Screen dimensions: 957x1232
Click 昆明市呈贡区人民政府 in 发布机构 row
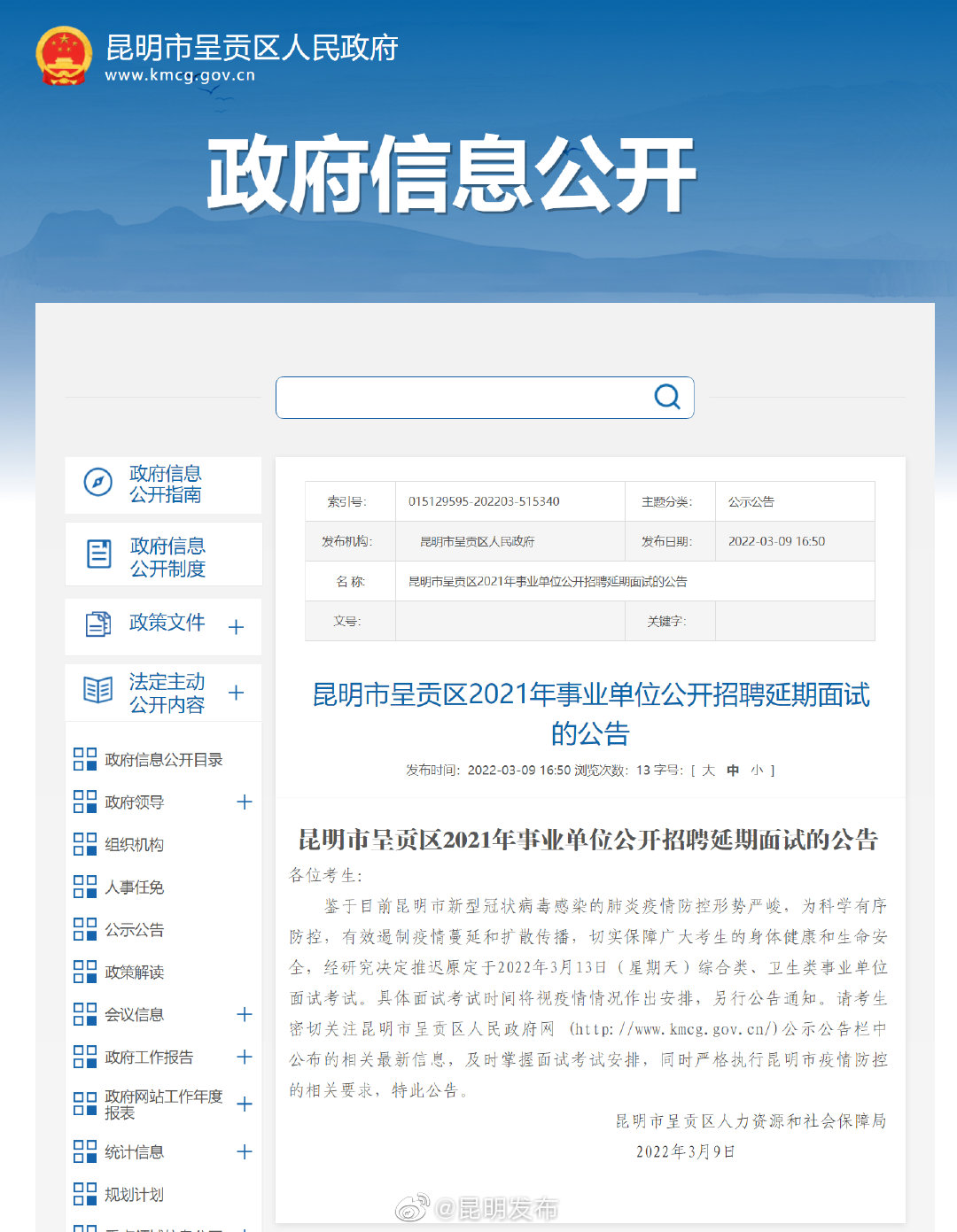click(x=477, y=541)
